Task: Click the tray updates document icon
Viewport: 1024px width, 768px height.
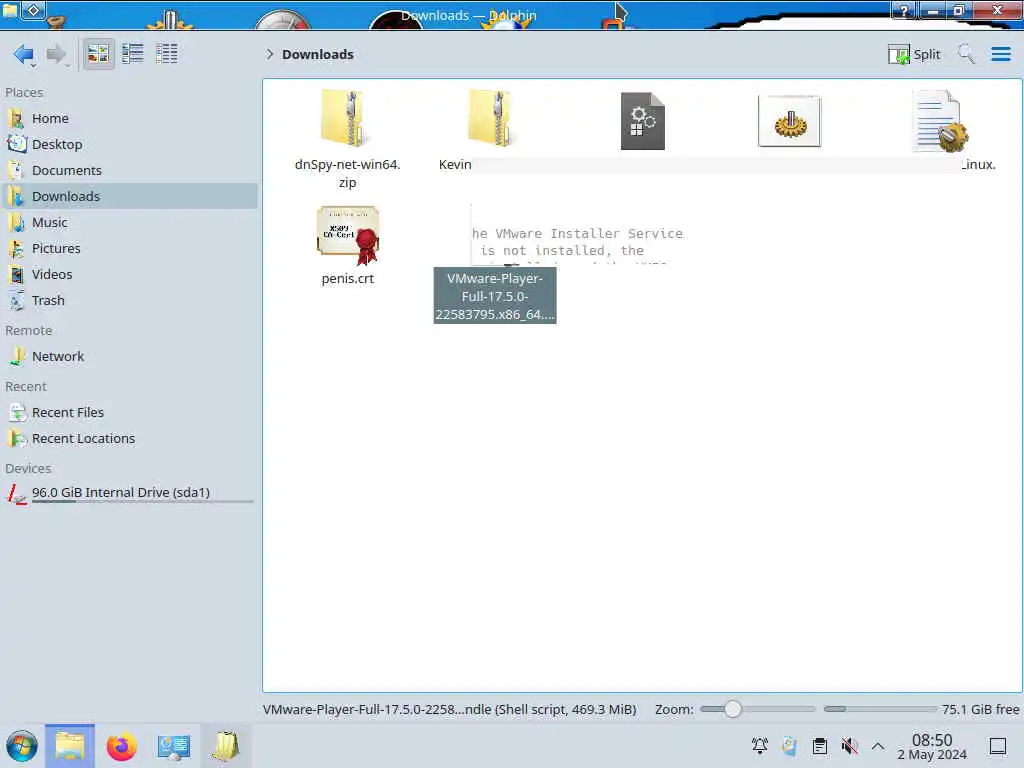Action: [790, 746]
